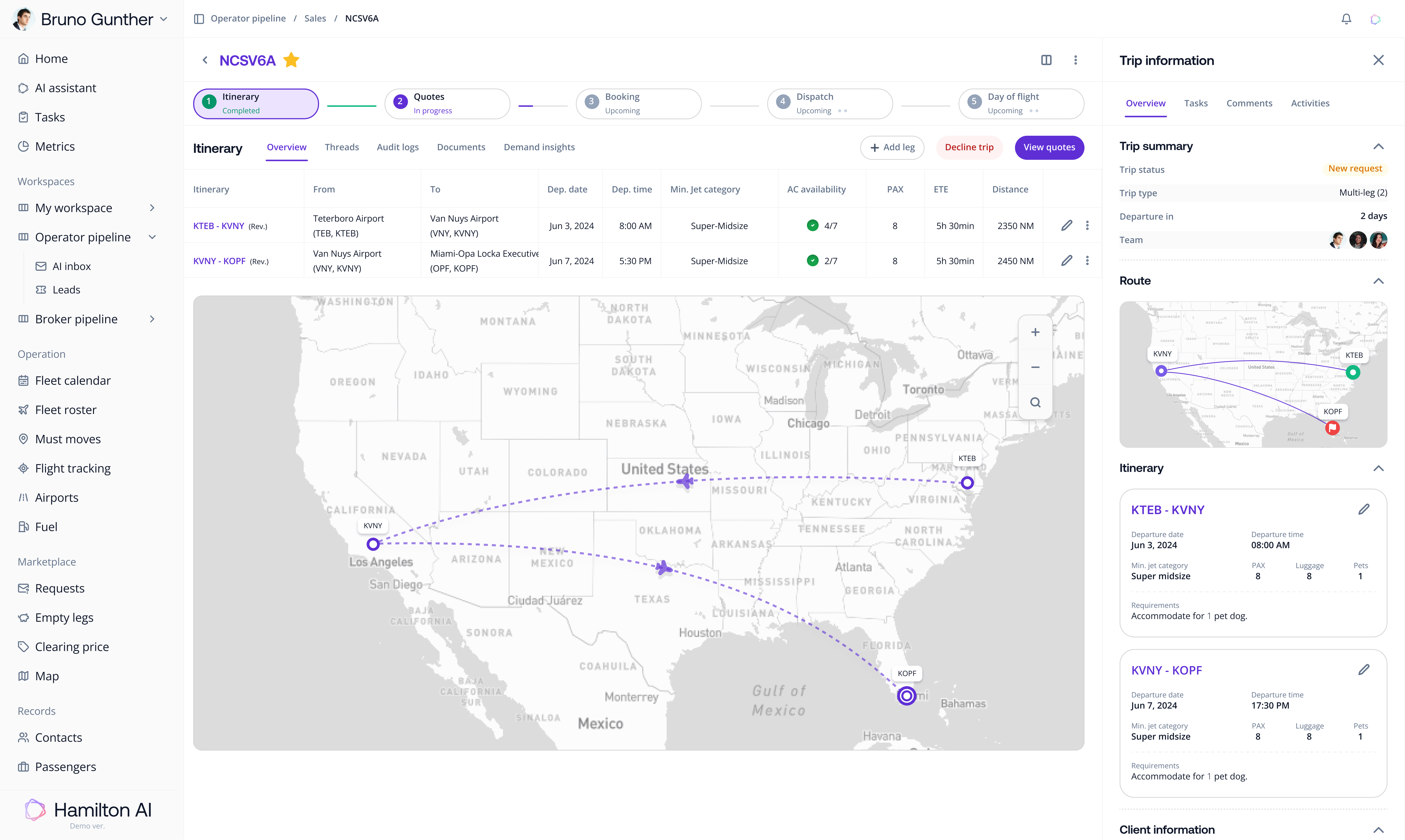Click the Hamilton AI orb icon in header

[1375, 19]
